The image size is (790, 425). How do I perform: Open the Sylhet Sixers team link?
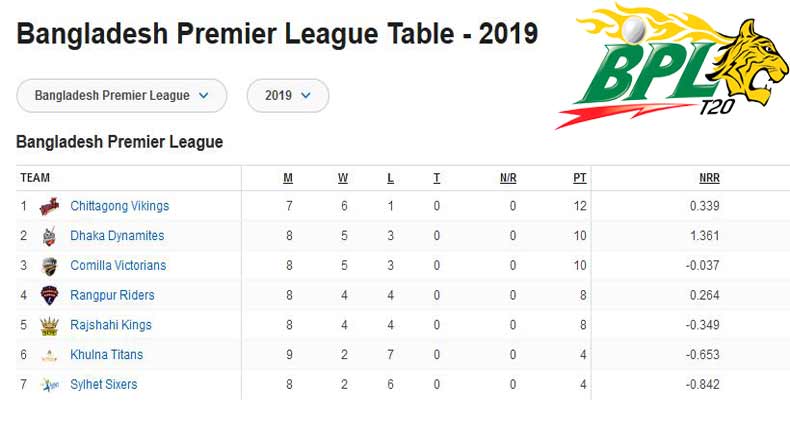(x=104, y=385)
